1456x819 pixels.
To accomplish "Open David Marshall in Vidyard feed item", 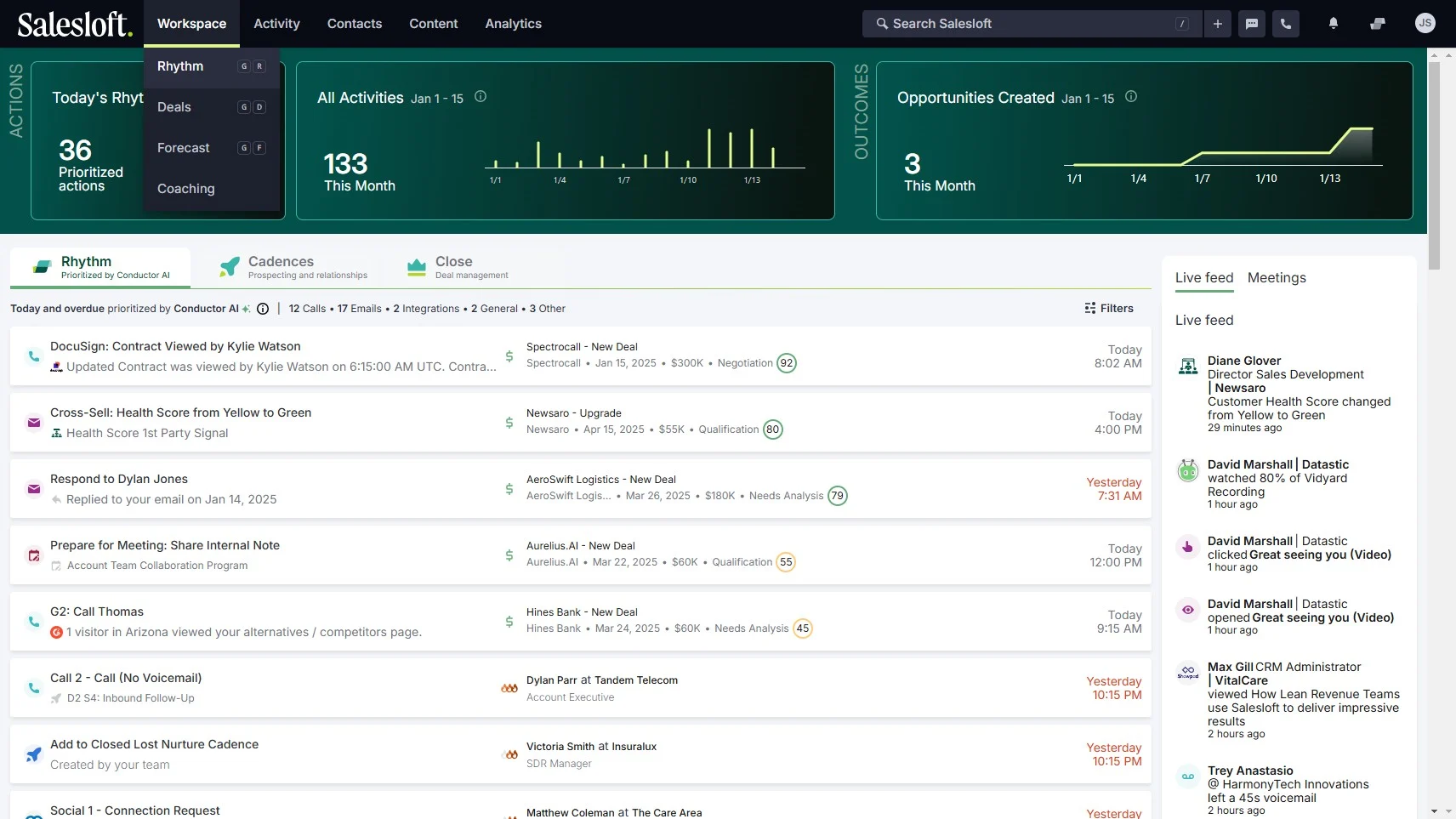I will tap(1249, 464).
